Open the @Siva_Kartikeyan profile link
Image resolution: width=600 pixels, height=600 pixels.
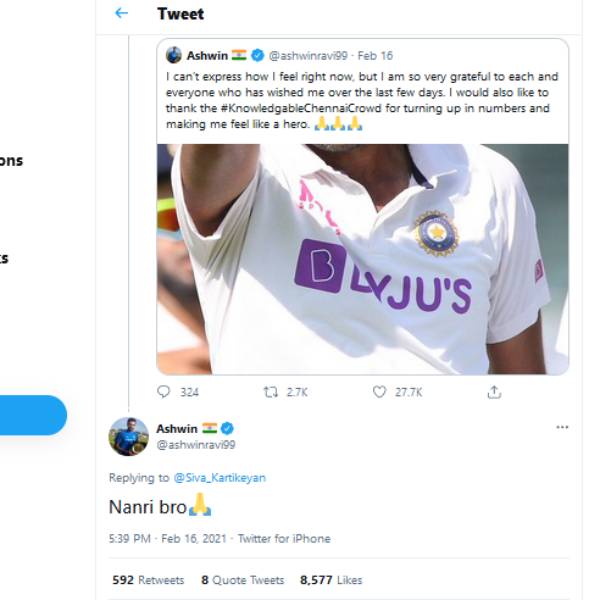click(219, 478)
